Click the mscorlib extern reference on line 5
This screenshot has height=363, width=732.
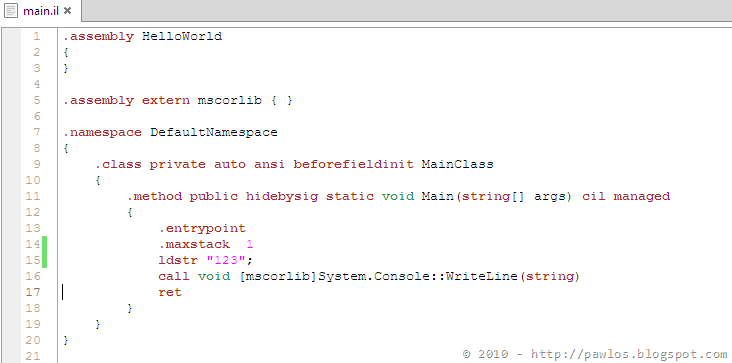pyautogui.click(x=229, y=100)
